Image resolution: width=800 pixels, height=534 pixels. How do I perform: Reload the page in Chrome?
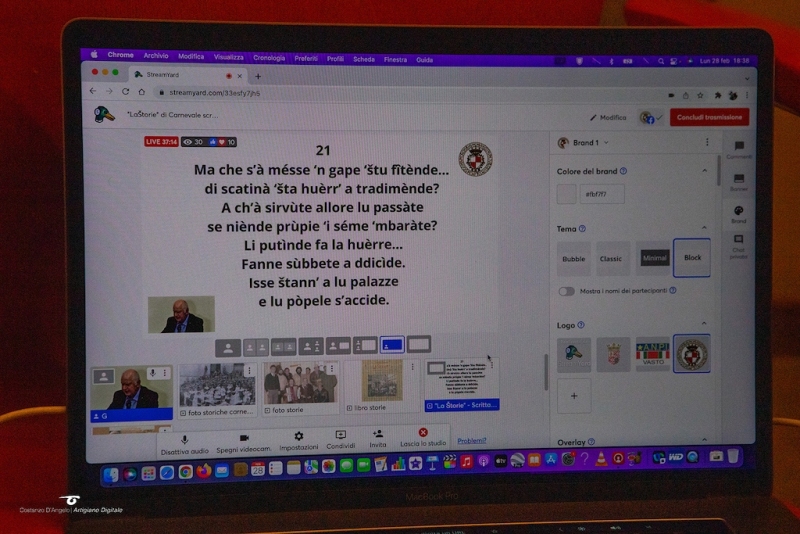(x=126, y=92)
